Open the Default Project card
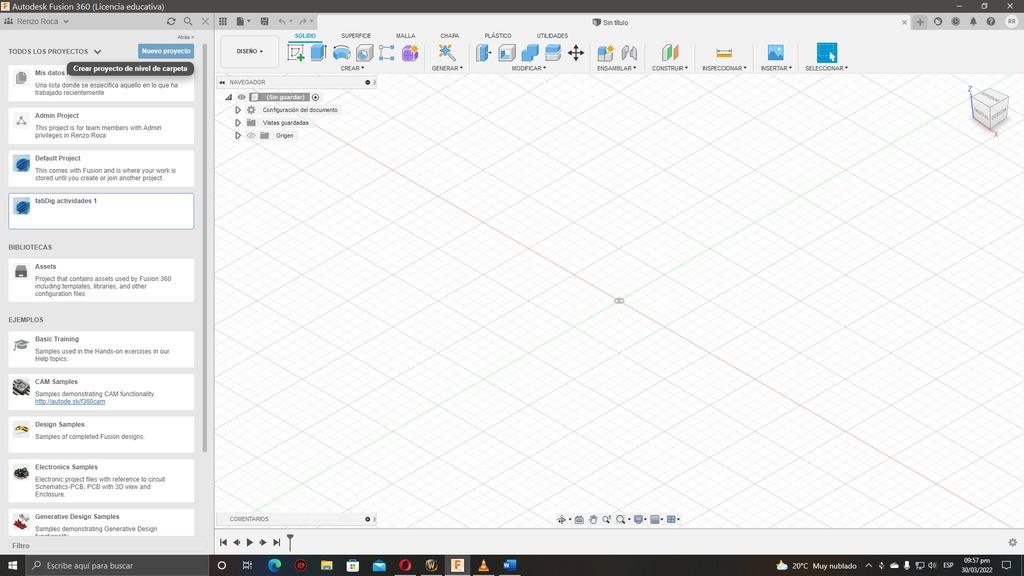The image size is (1024, 576). coord(101,168)
